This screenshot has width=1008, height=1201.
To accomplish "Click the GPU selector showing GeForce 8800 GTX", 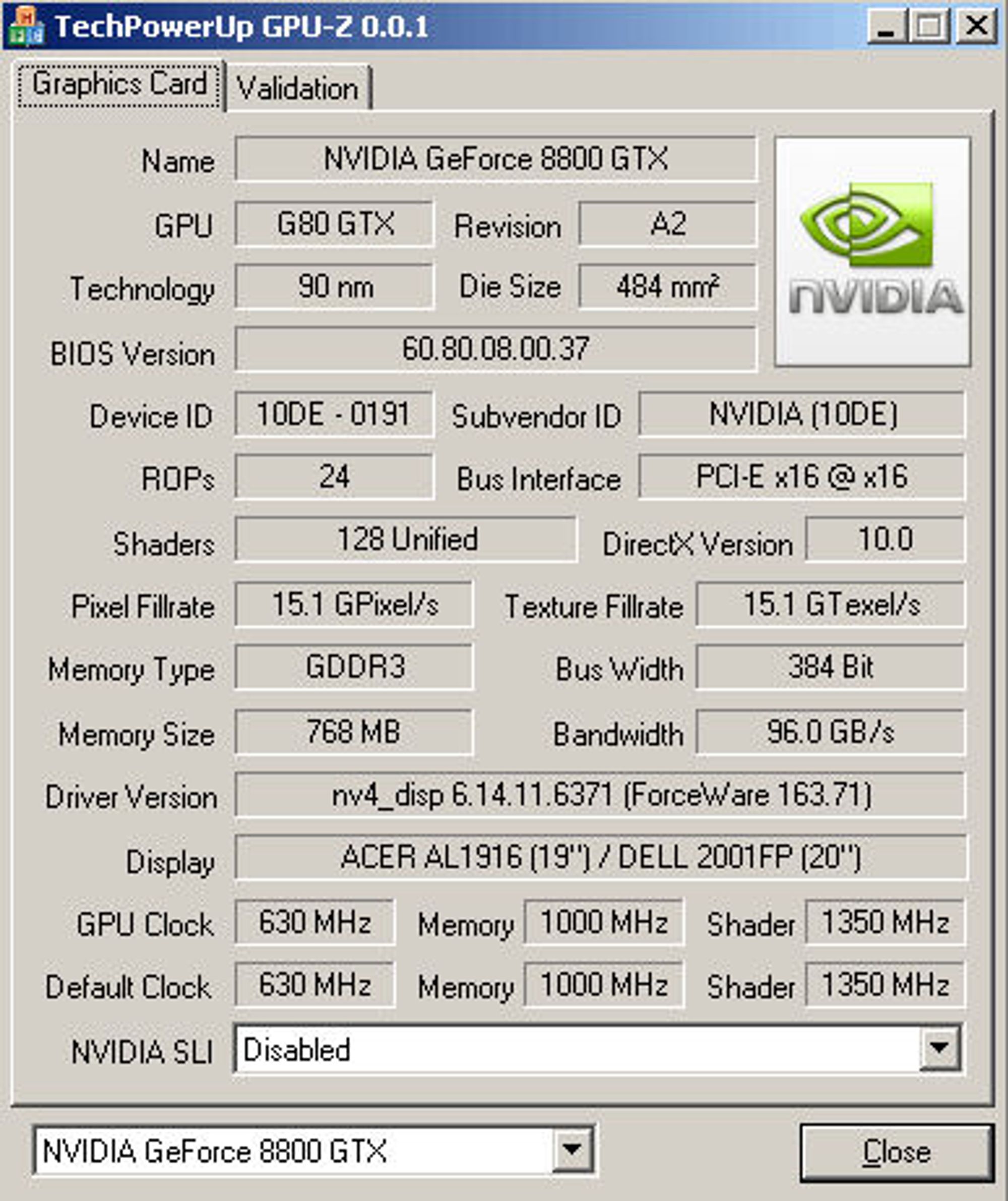I will 313,1150.
